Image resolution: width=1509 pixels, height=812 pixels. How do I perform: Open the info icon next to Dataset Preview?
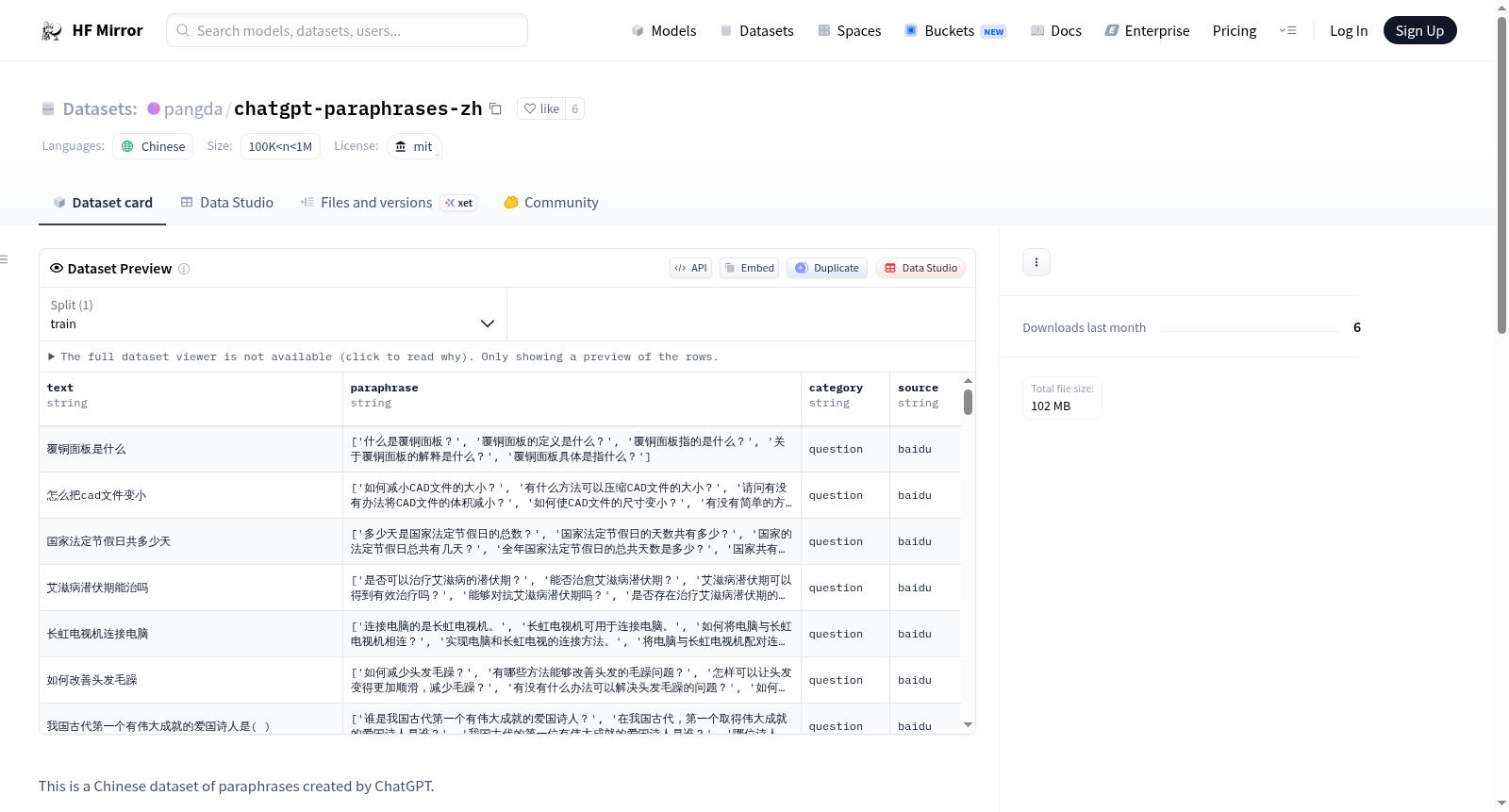[x=184, y=269]
